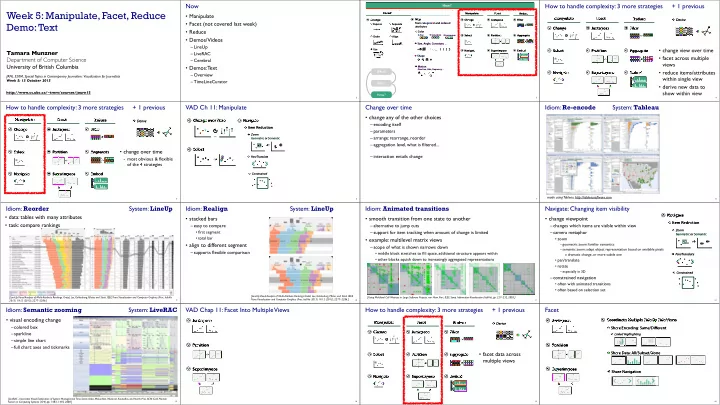The image size is (720, 405).
Task: Click the 'visual encoding change' bullet
Action: (x=34, y=320)
